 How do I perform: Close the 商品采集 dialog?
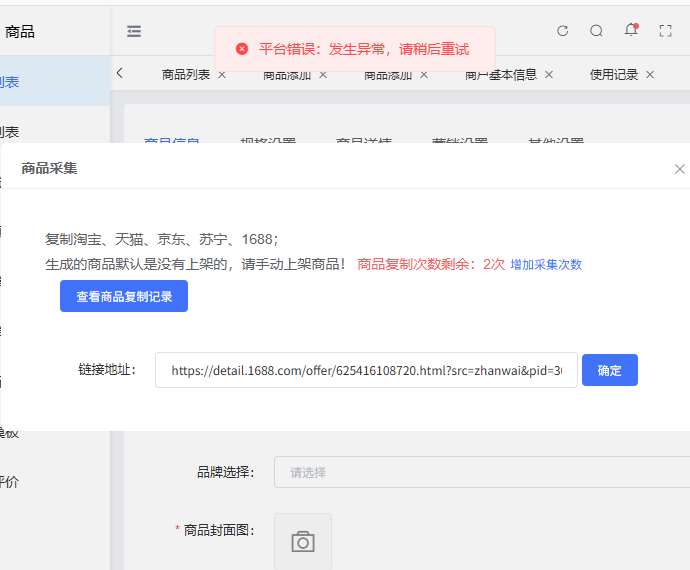point(679,169)
